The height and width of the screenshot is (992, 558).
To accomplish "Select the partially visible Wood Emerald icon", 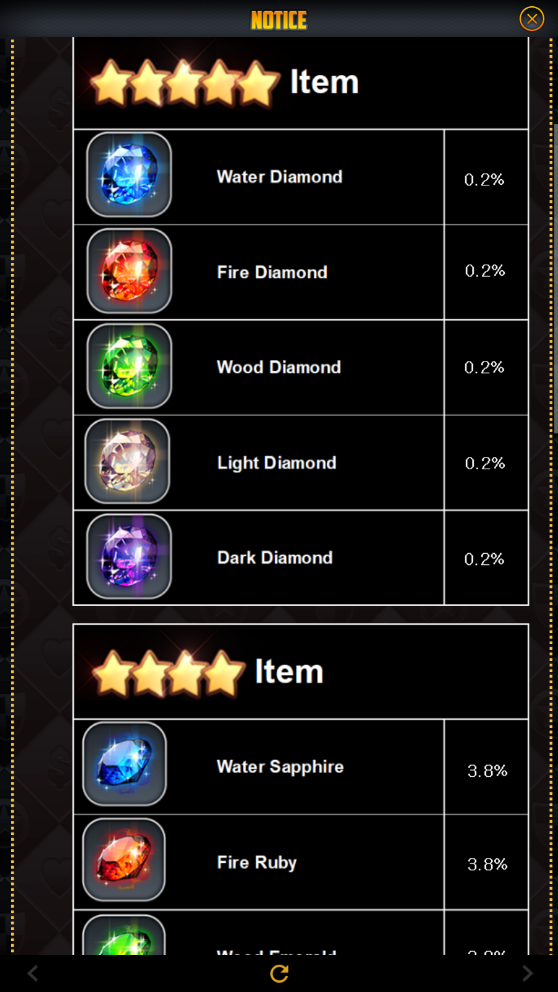I will [125, 934].
